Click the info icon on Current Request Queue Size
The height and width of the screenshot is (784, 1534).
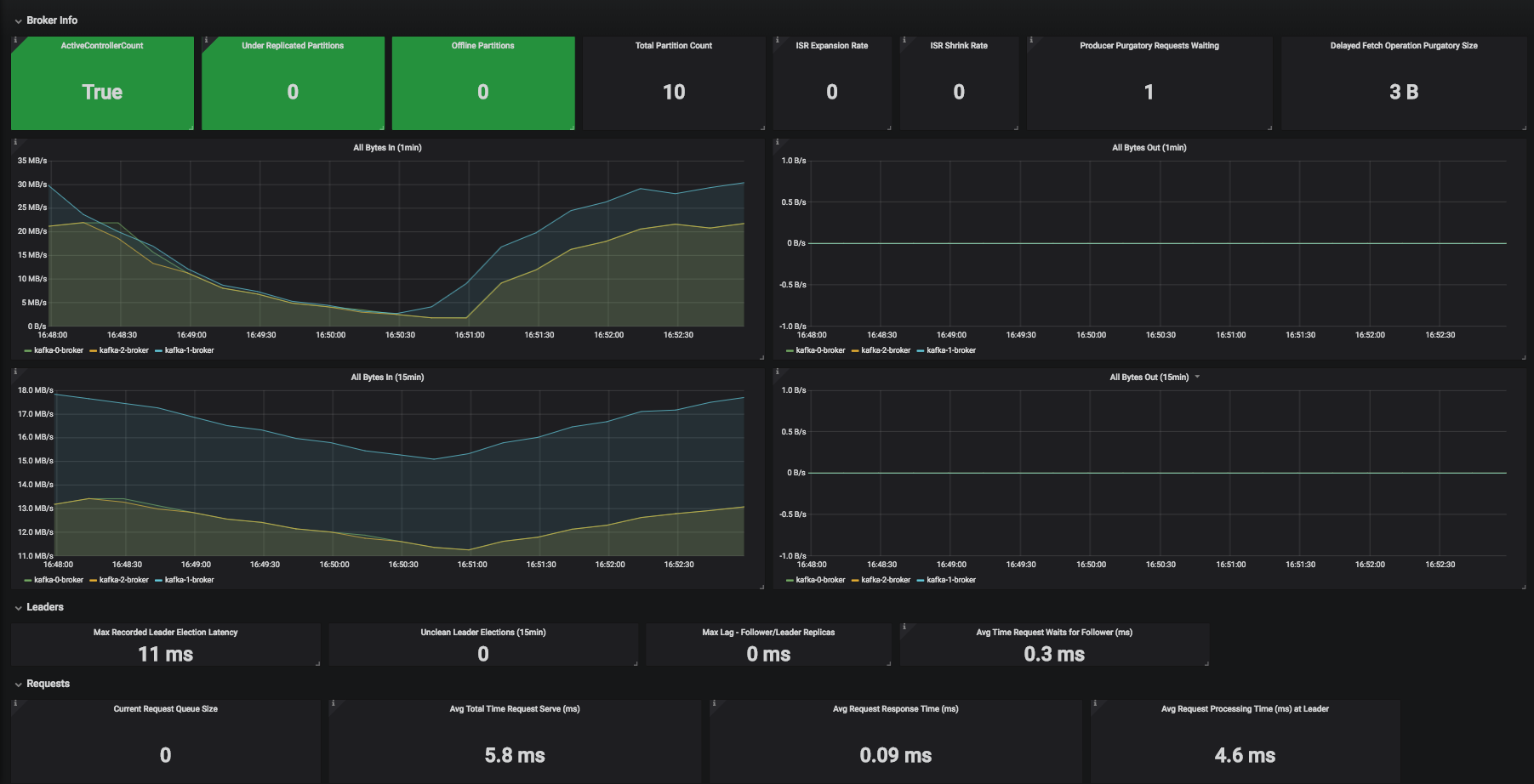point(15,703)
